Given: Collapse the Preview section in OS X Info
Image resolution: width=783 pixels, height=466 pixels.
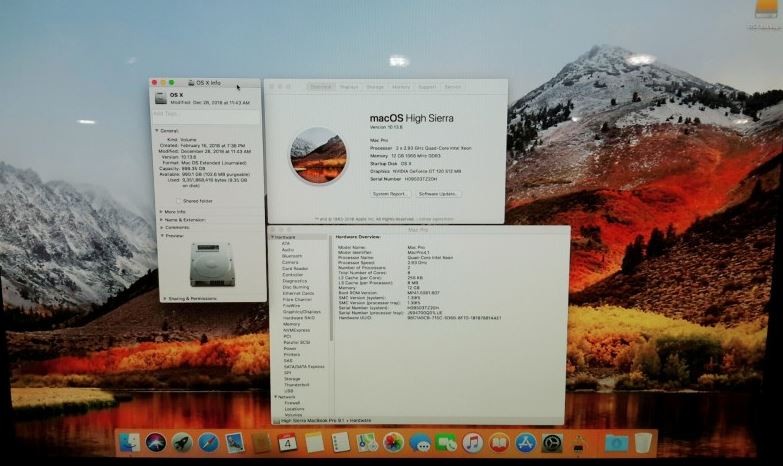Looking at the screenshot, I should 162,235.
